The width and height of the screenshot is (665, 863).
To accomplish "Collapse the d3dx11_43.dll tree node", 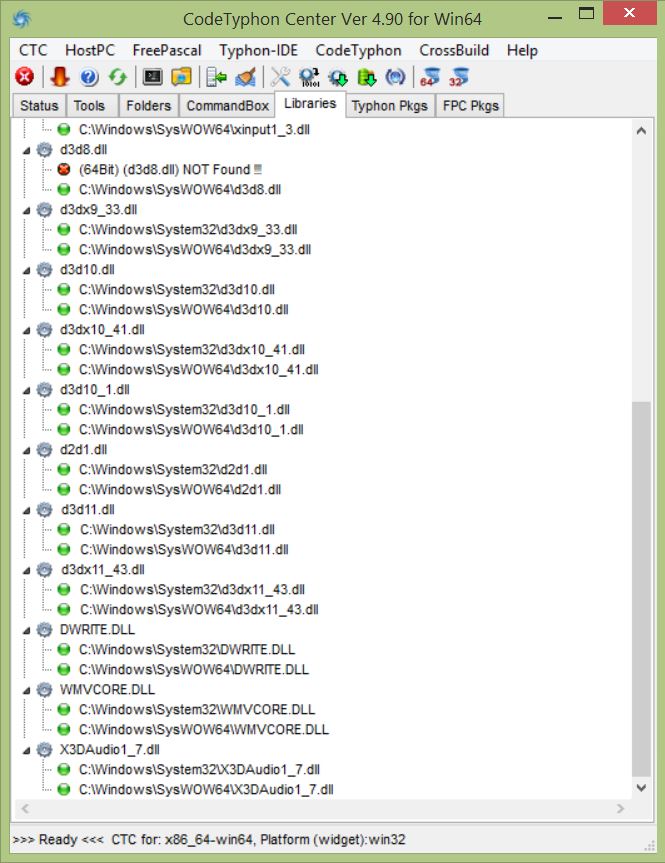I will coord(26,570).
